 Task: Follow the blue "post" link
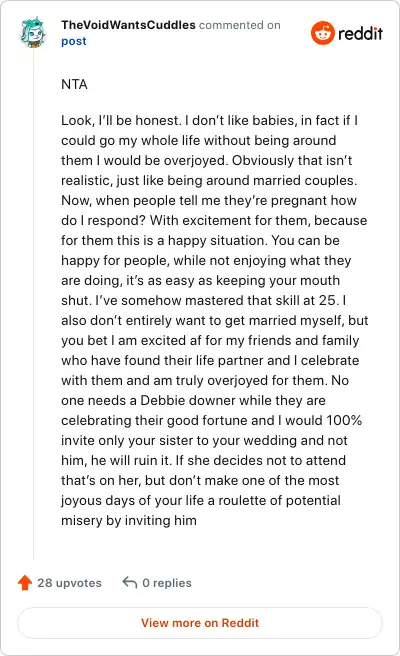74,41
